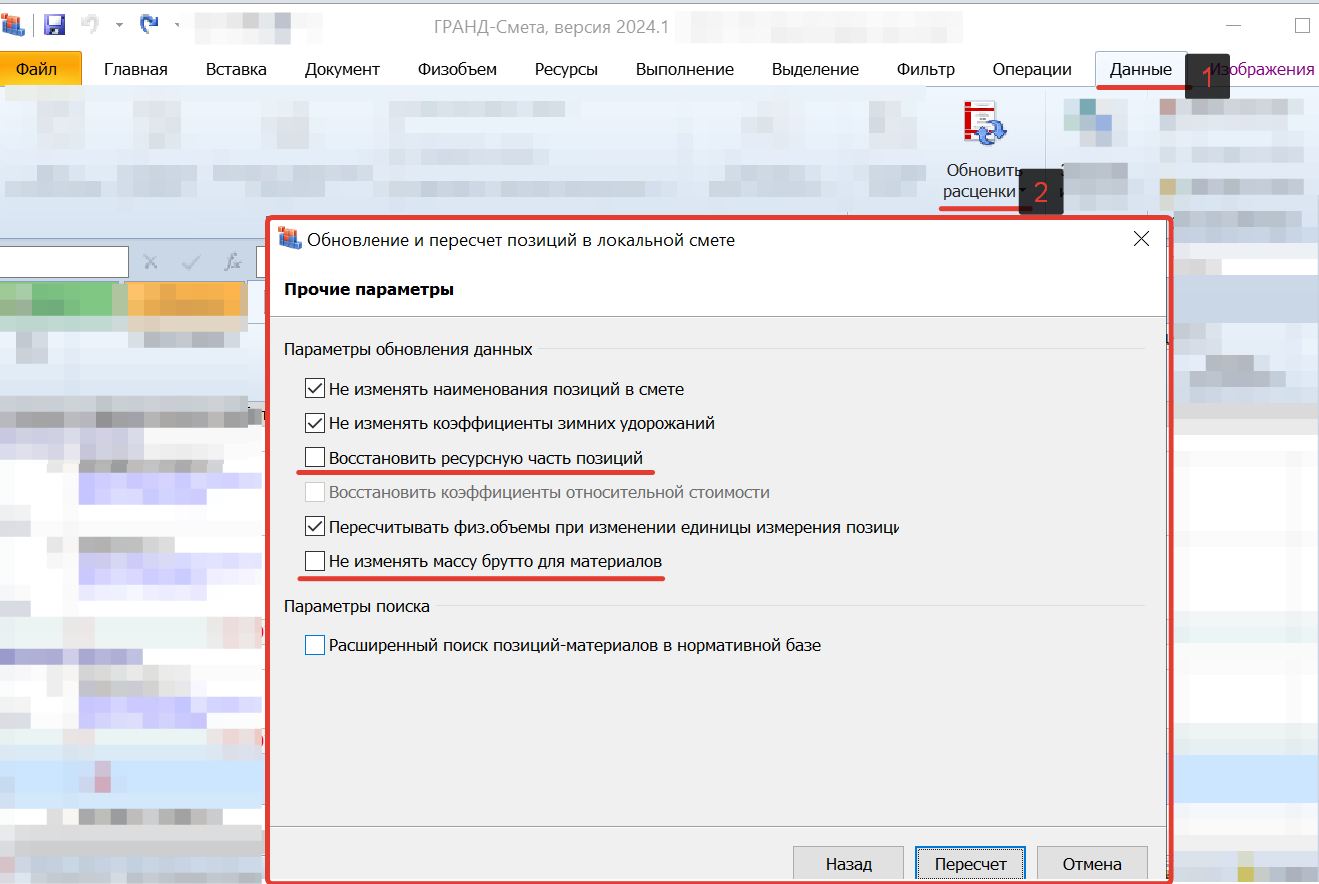
Task: Toggle Пересчитывать физ.объемы при изменении единицы checkbox
Action: point(315,526)
